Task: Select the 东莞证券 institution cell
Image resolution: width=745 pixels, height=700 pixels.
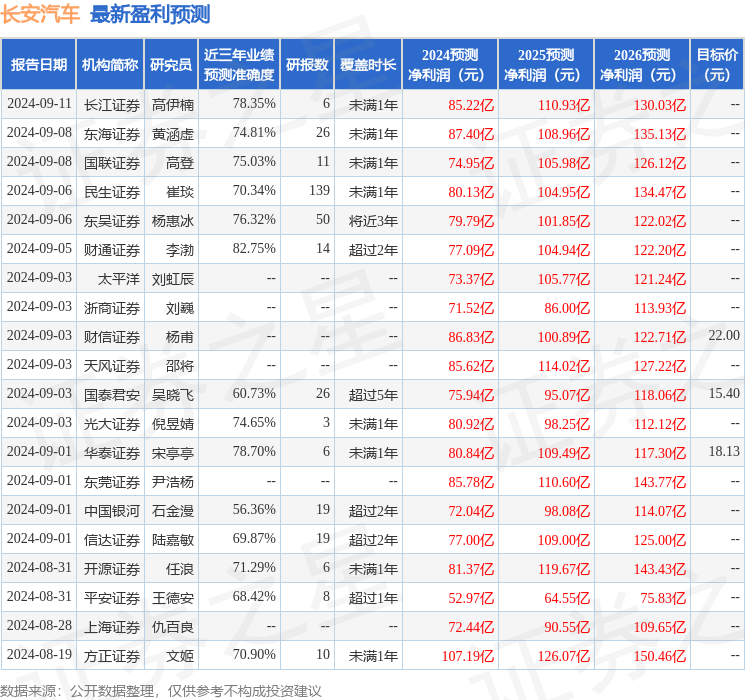Action: pyautogui.click(x=112, y=482)
